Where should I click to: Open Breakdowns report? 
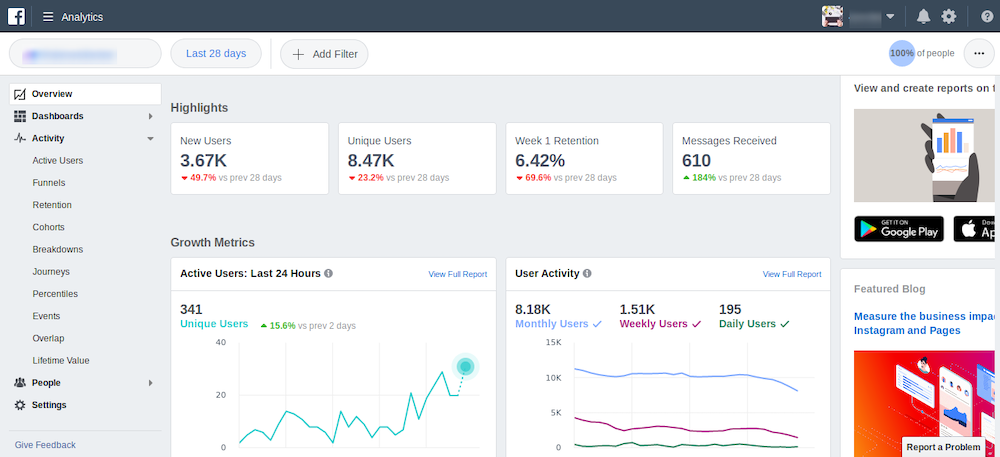(x=58, y=249)
